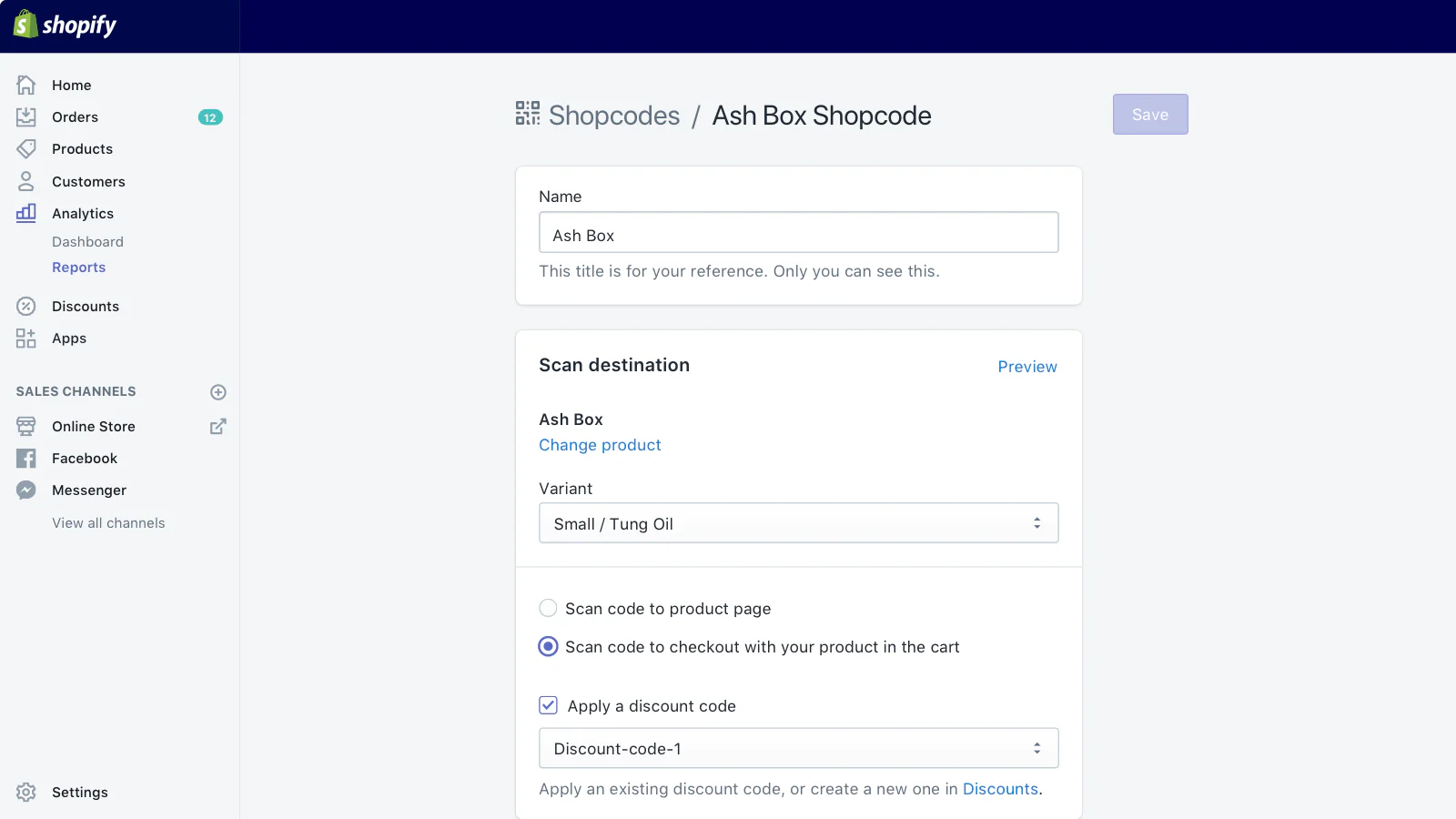
Task: Select the Scan code to product page option
Action: click(548, 608)
